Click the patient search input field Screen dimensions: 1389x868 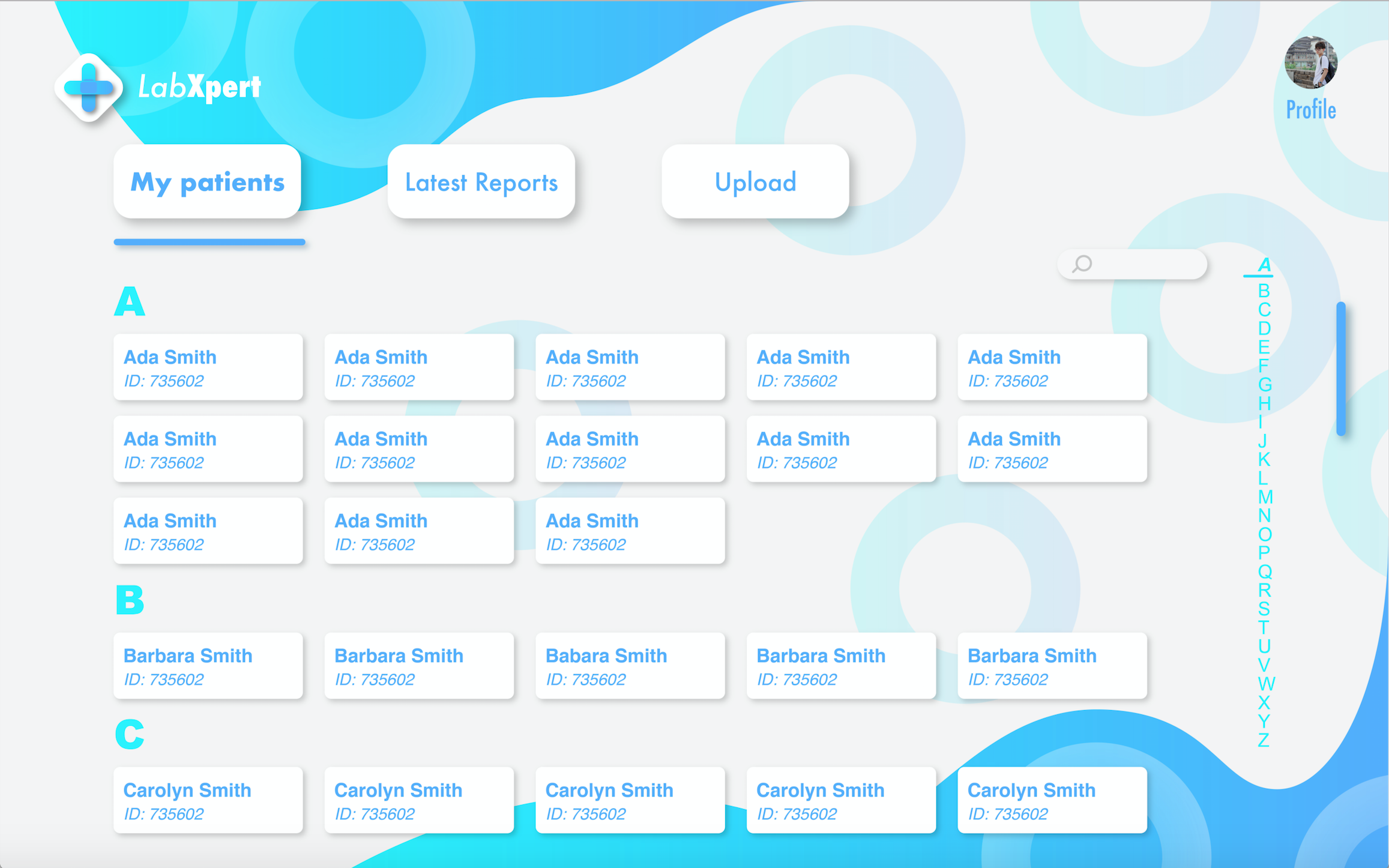click(1146, 264)
